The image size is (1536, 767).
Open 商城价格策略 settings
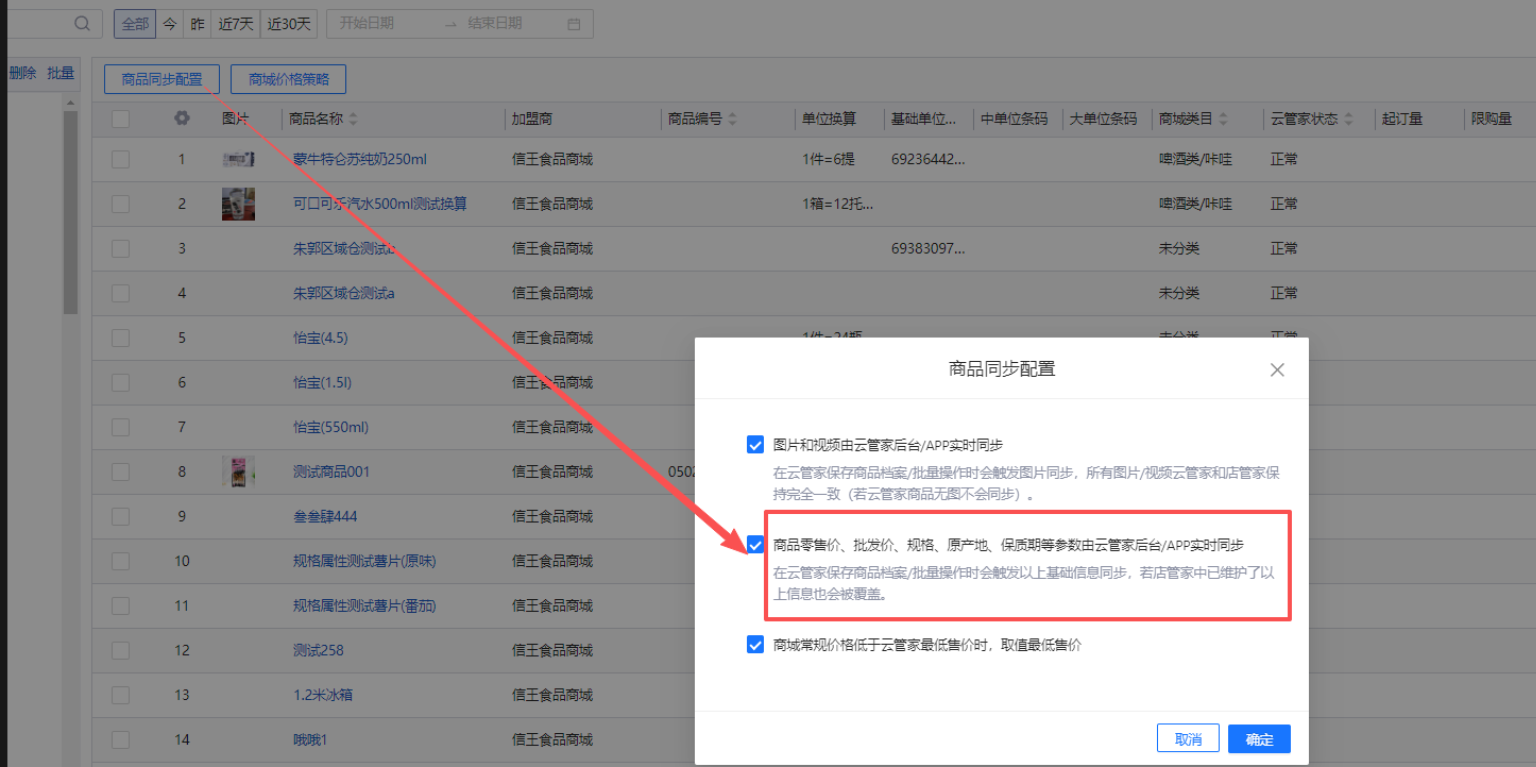(288, 79)
